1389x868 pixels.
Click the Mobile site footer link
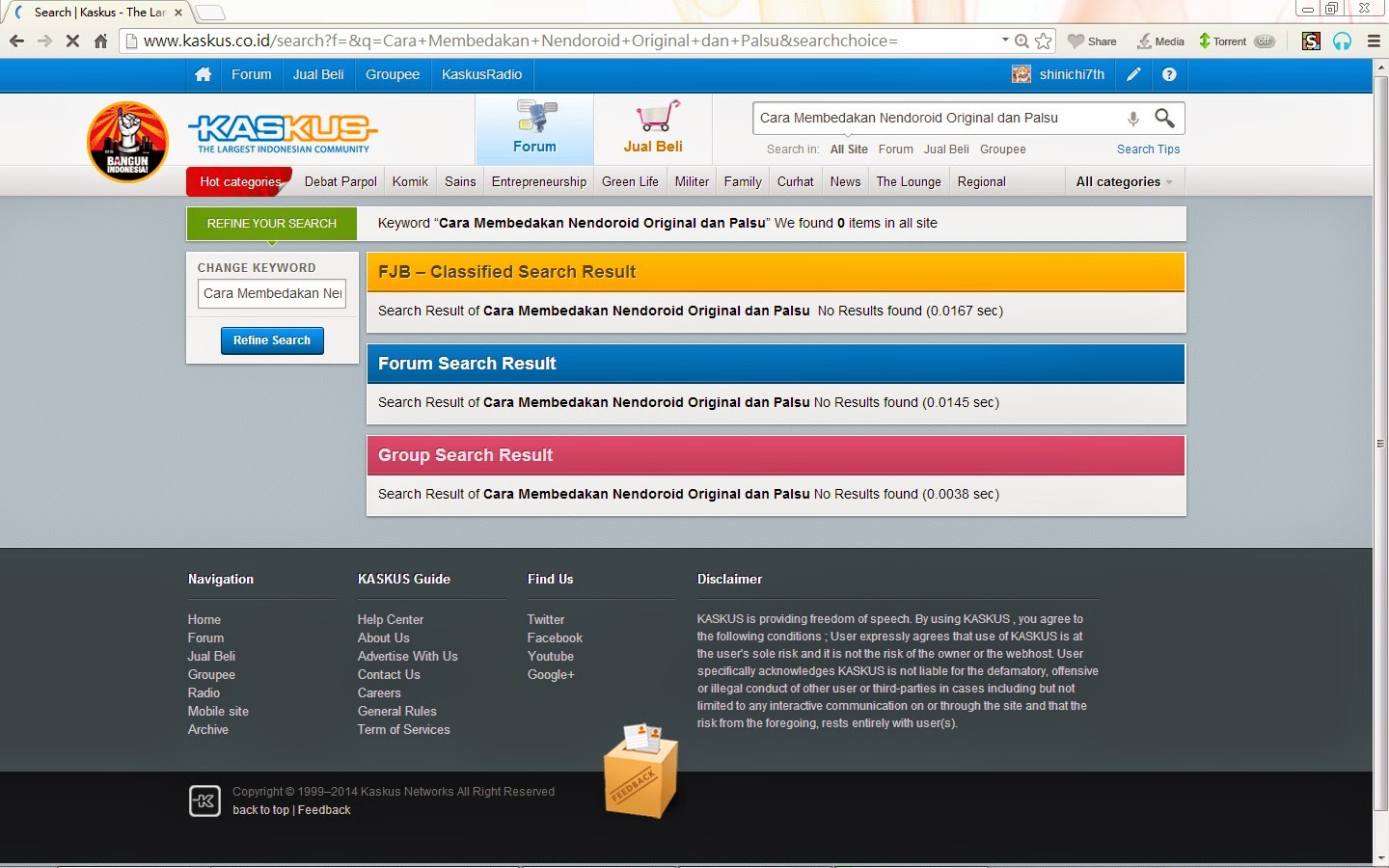(x=218, y=711)
